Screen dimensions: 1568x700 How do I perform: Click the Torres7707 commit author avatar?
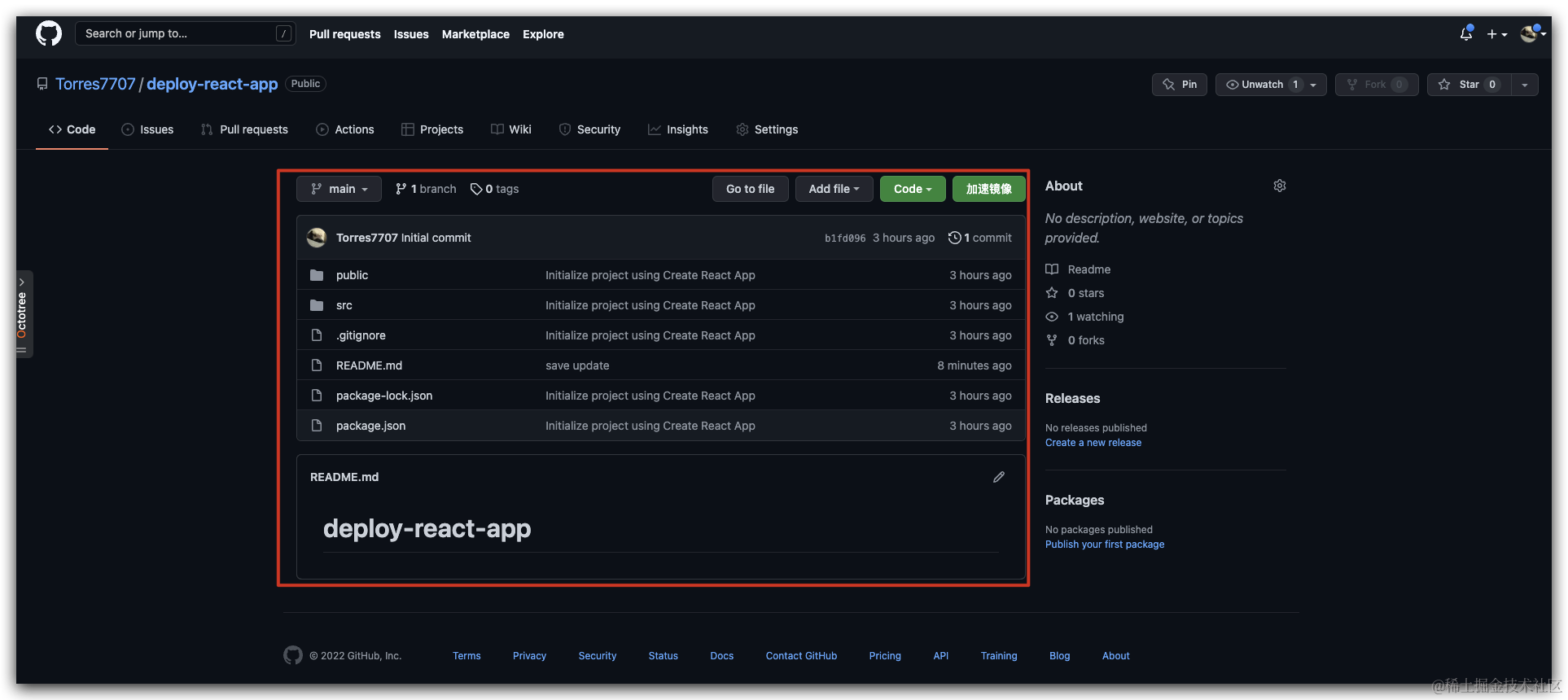[x=317, y=238]
